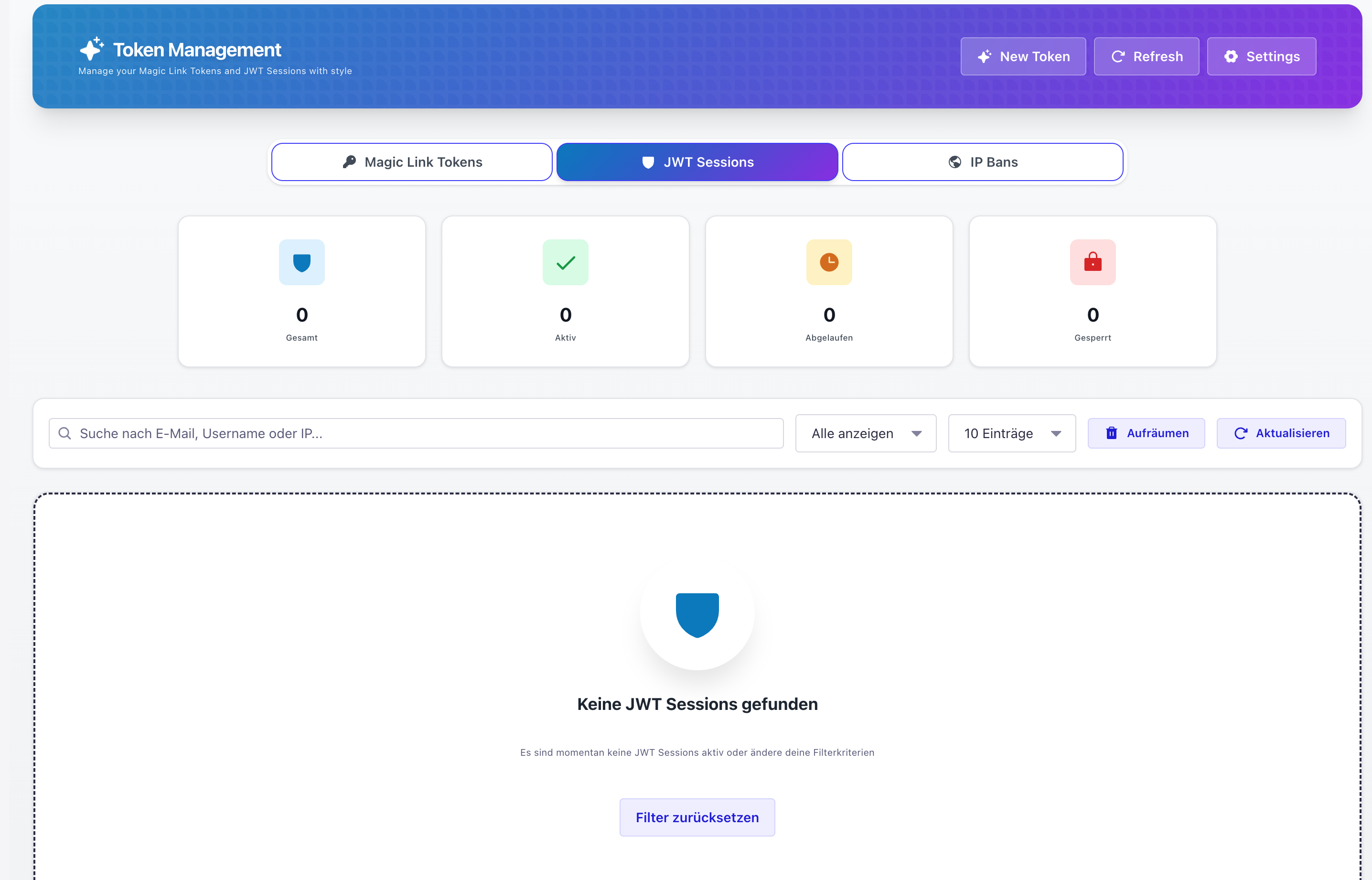
Task: Switch to the Magic Link Tokens tab
Action: (x=411, y=162)
